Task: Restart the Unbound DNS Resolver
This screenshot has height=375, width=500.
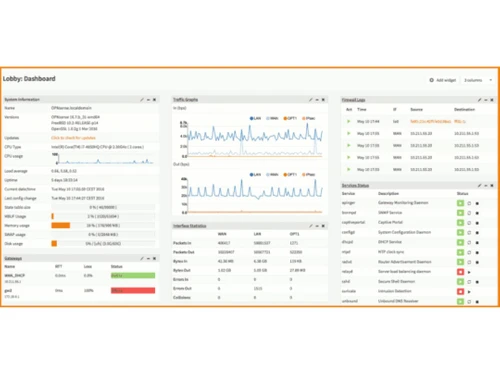Action: point(469,302)
